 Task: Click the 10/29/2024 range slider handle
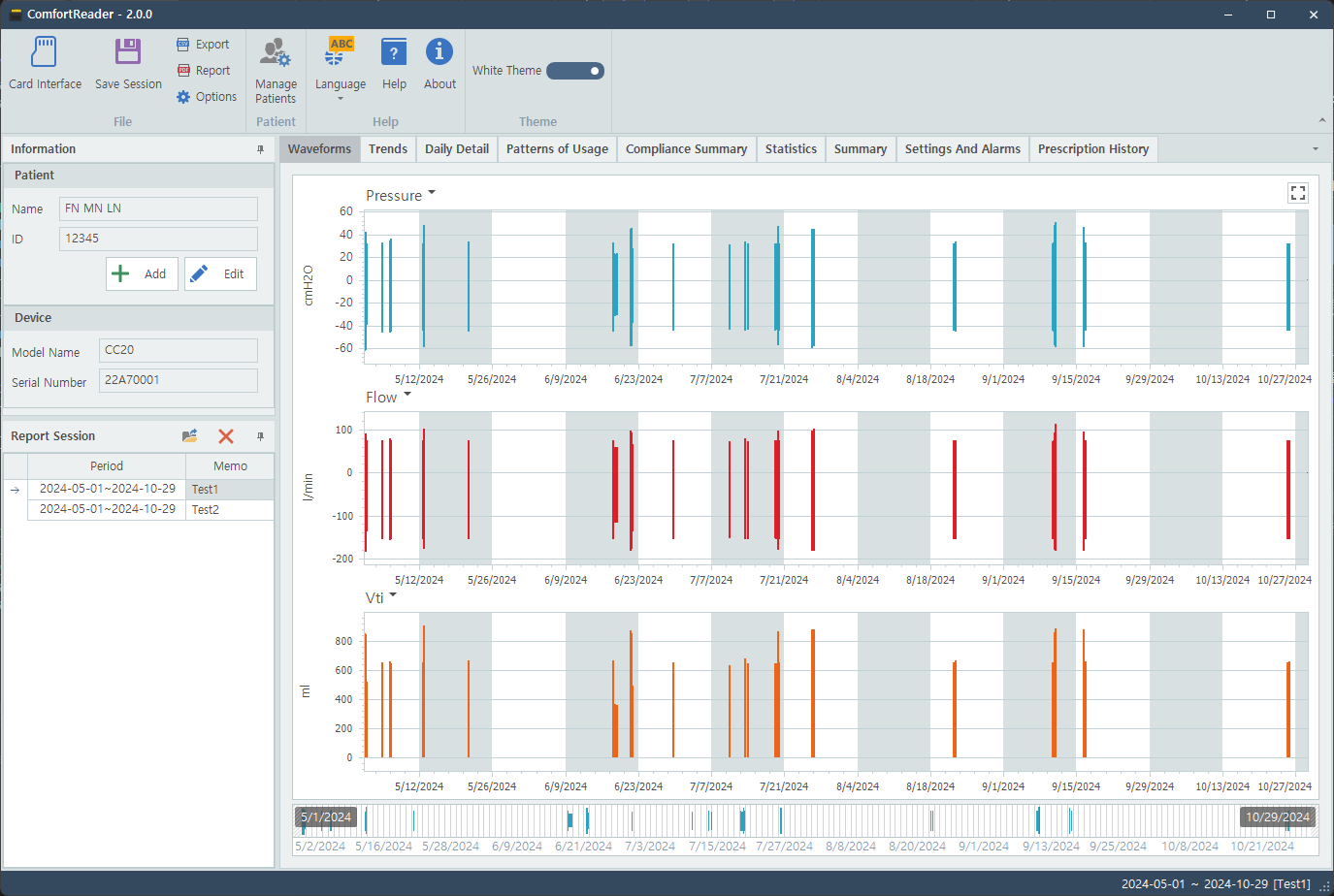pos(1278,817)
